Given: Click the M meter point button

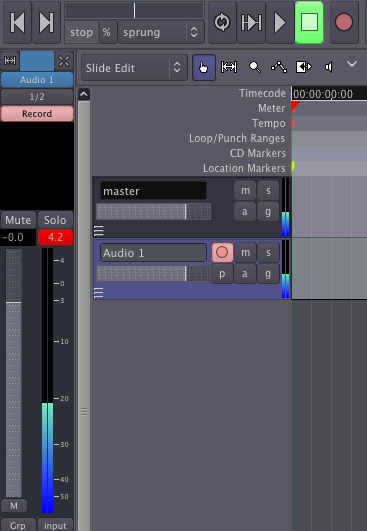Looking at the screenshot, I should click(x=14, y=506).
